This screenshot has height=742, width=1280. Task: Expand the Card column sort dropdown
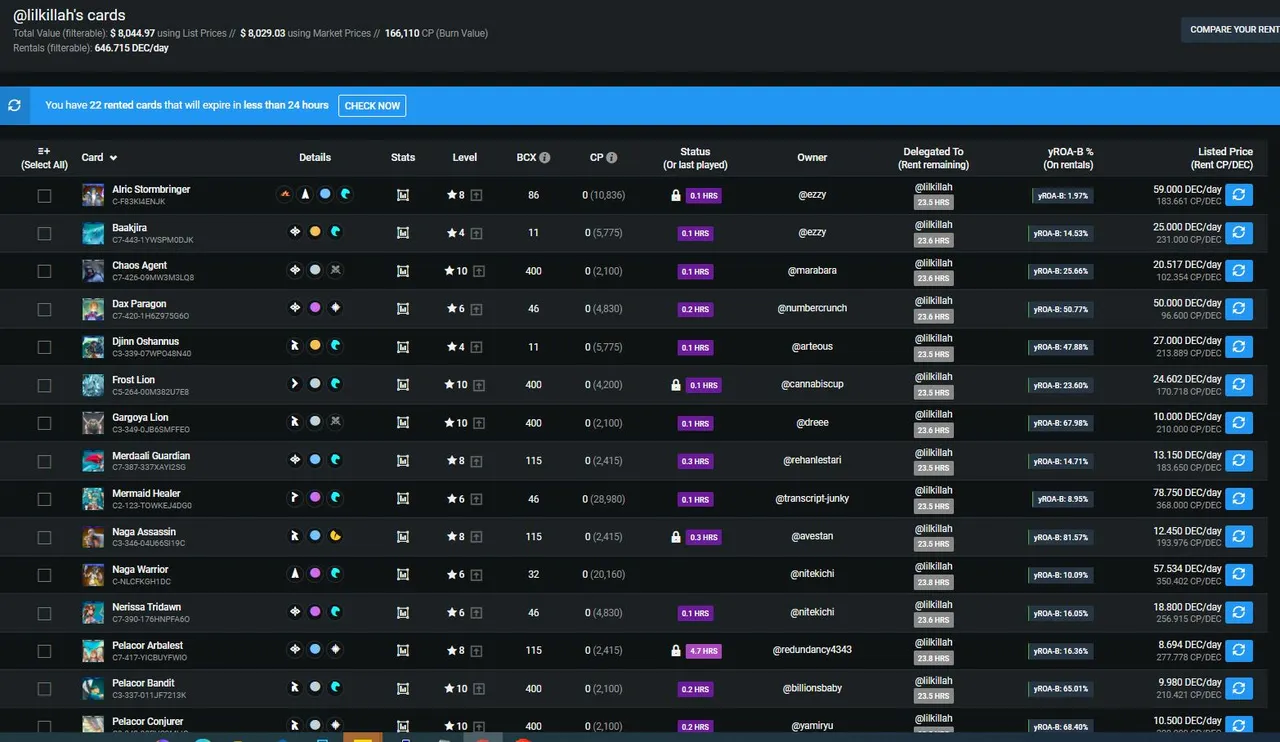113,158
